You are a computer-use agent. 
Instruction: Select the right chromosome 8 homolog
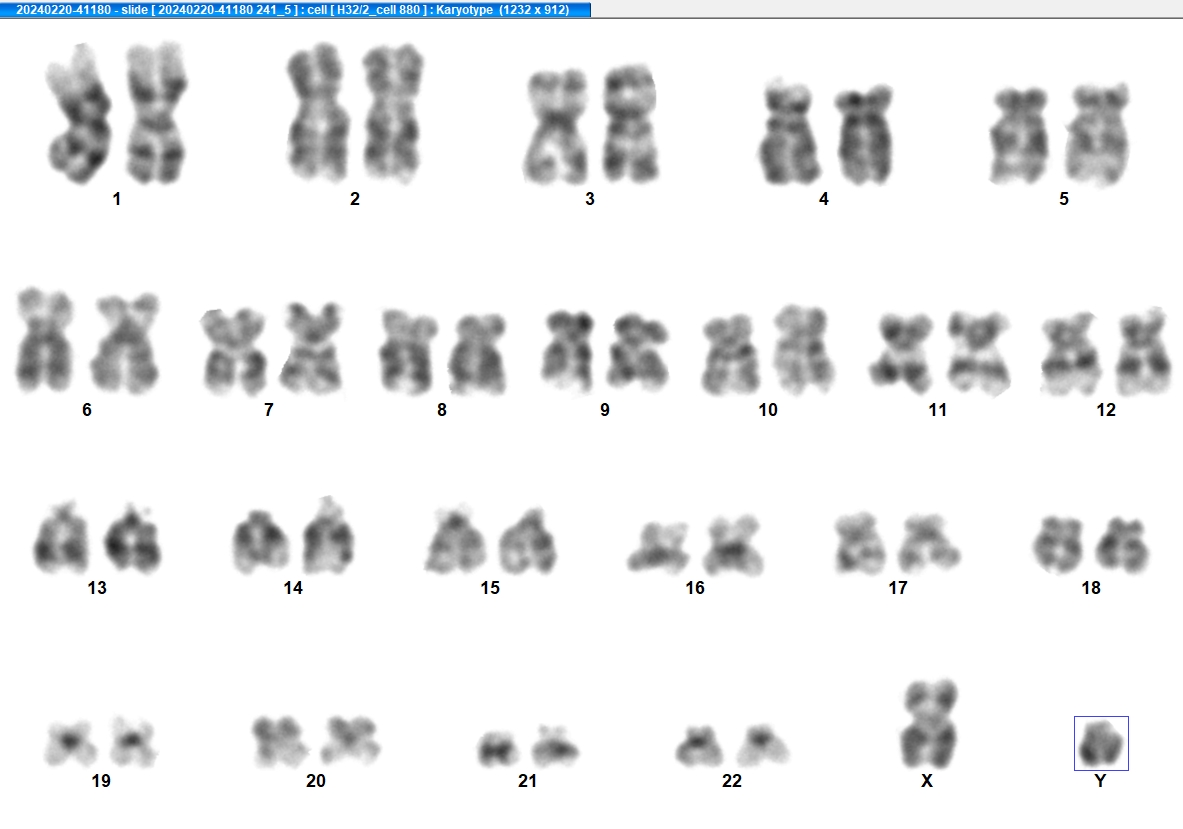click(478, 355)
